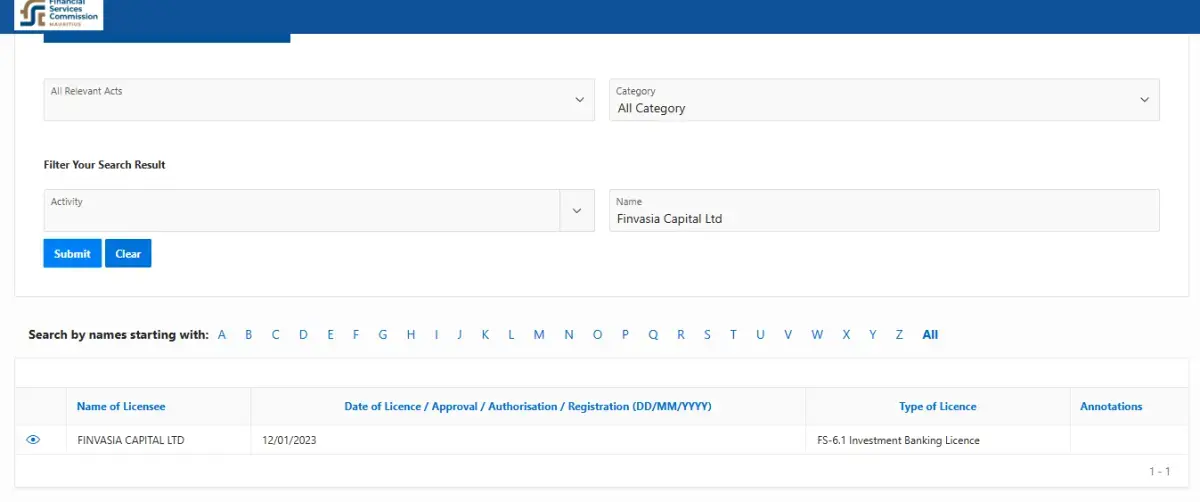The image size is (1200, 502).
Task: Submit the search form
Action: point(72,254)
